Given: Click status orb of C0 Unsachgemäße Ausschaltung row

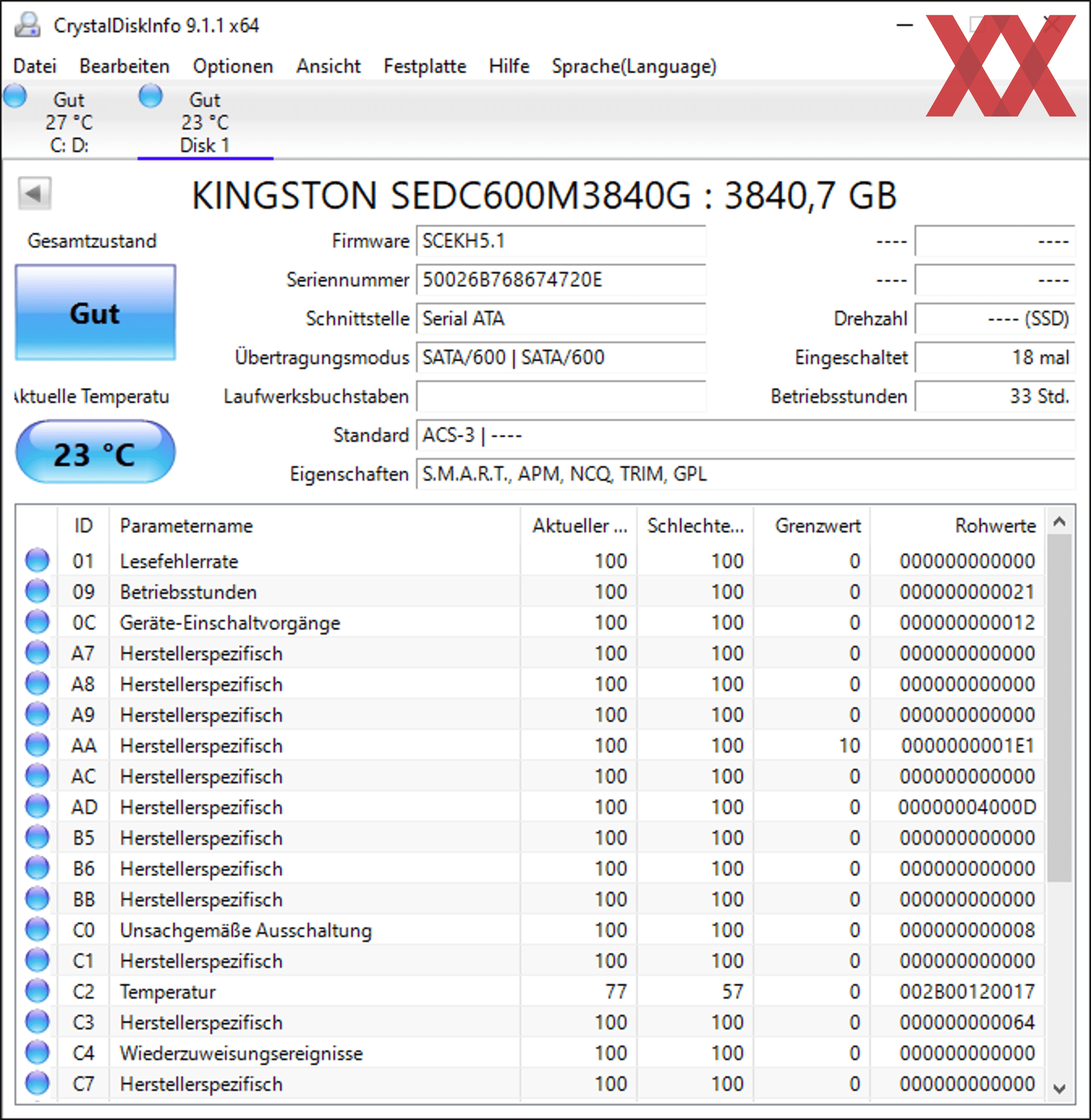Looking at the screenshot, I should (x=38, y=930).
